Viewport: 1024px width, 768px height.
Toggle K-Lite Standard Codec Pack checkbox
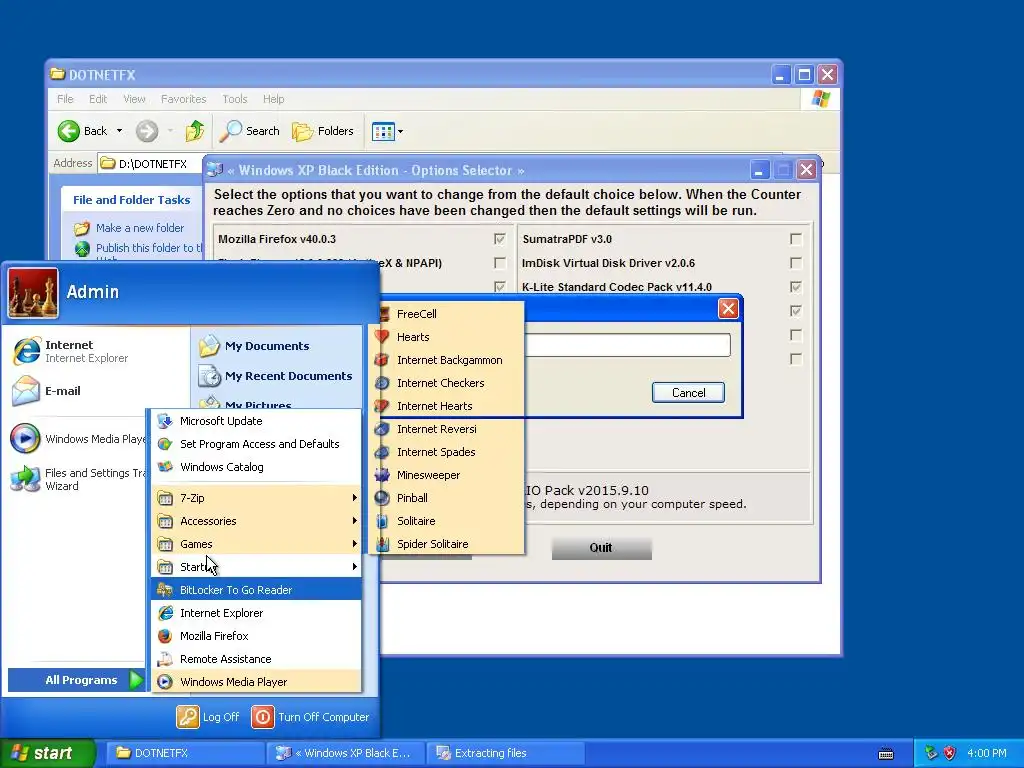795,287
